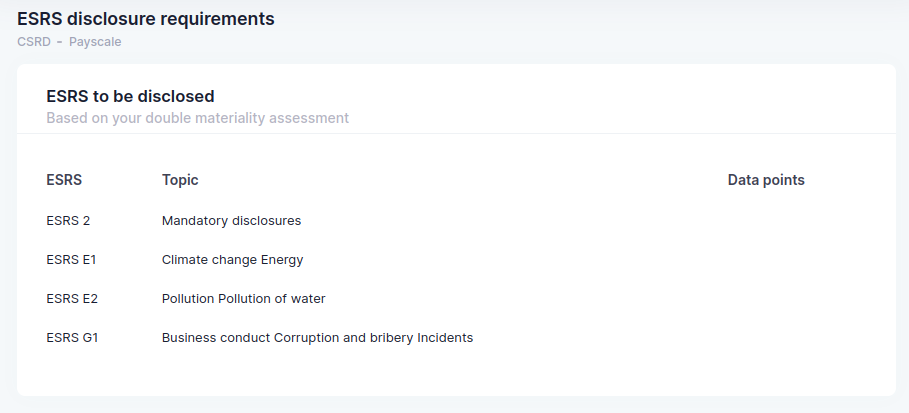The width and height of the screenshot is (909, 413).
Task: Select the Incidents item in G1 row
Action: click(445, 337)
